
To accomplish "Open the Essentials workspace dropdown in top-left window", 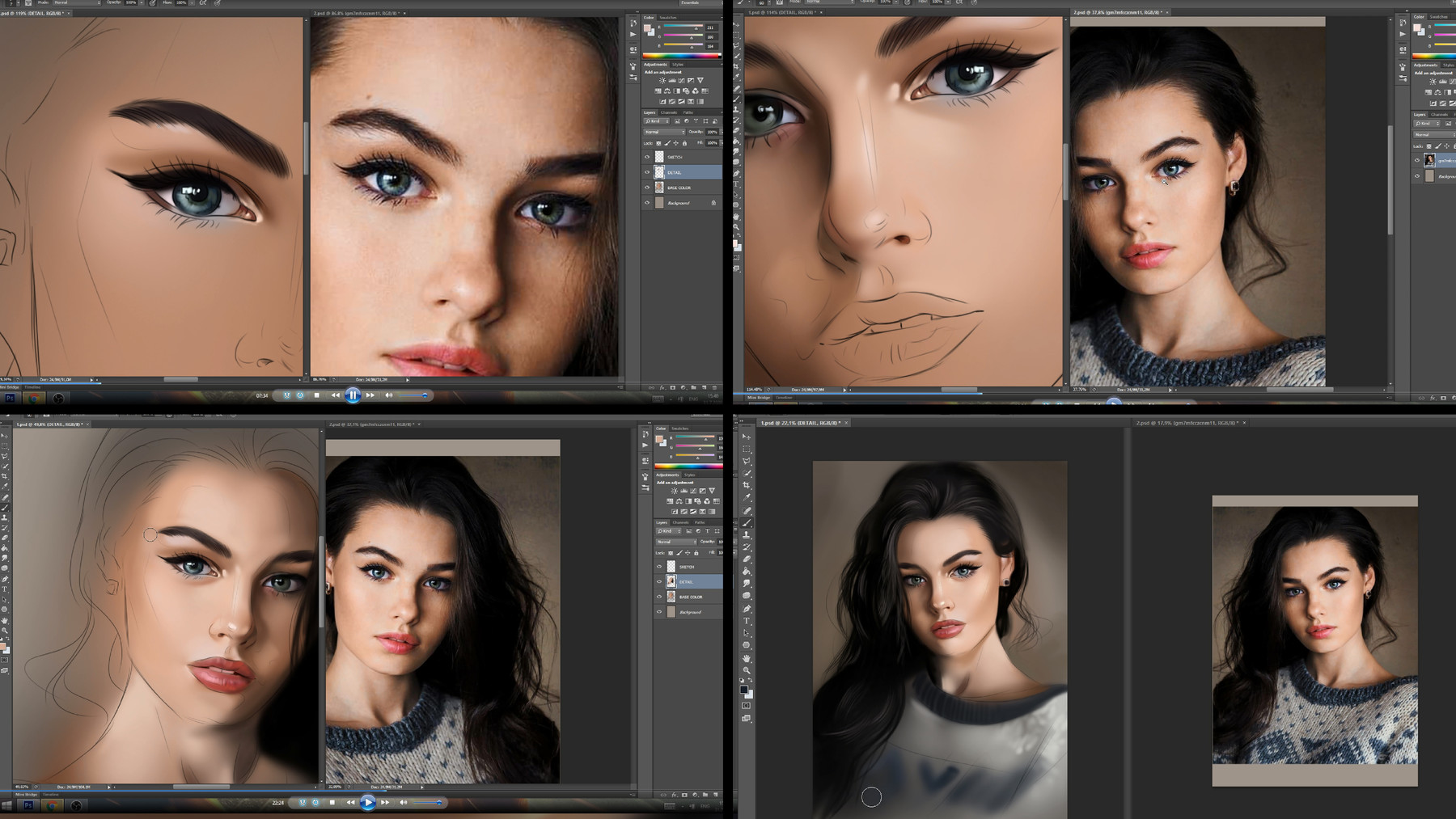I will (700, 2).
